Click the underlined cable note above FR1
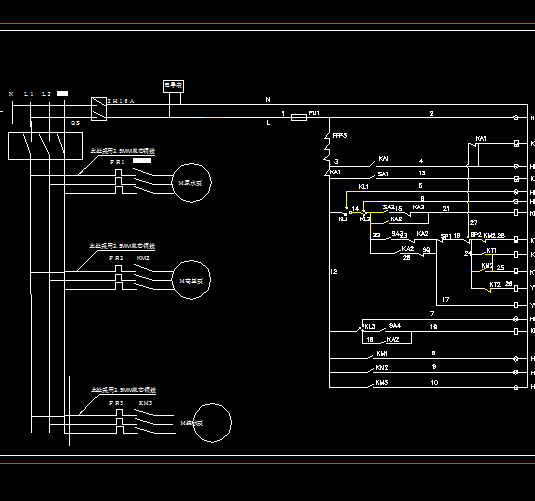This screenshot has width=535, height=501. point(122,151)
